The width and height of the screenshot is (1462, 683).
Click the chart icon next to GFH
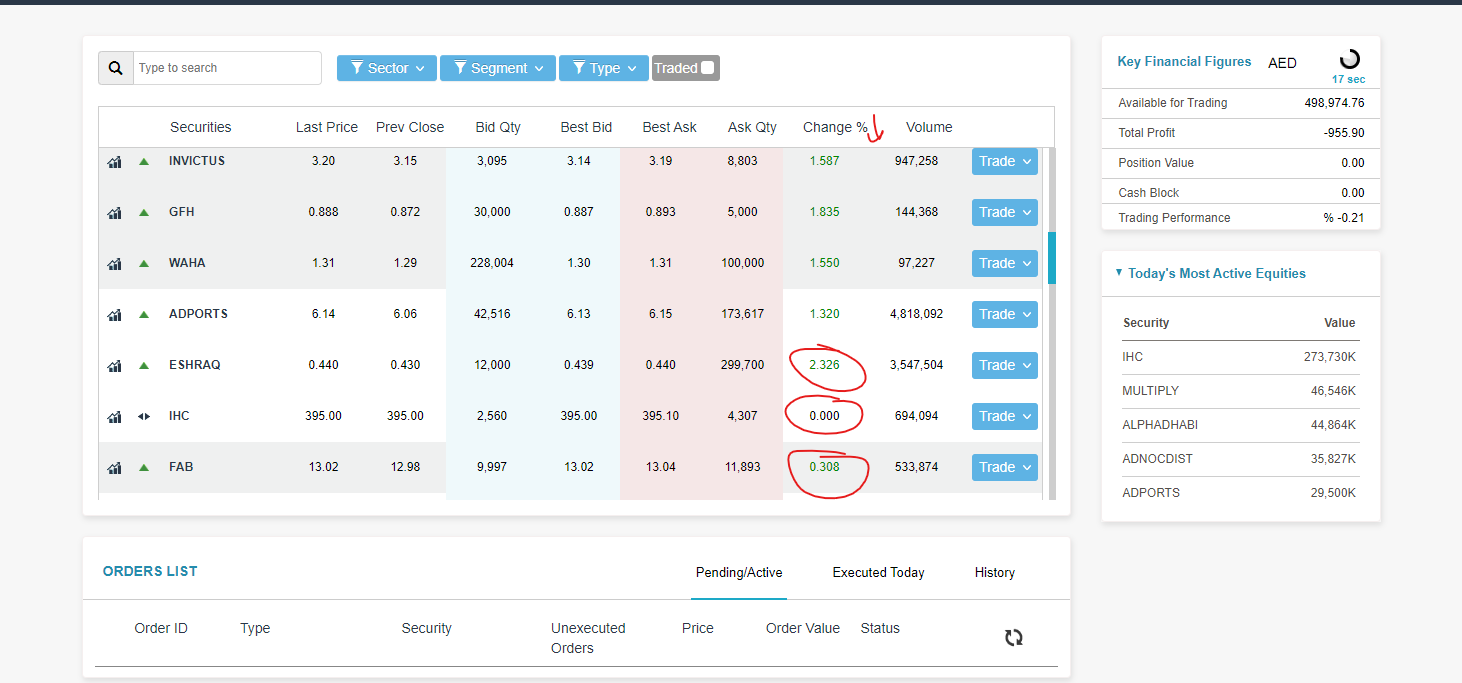coord(114,212)
